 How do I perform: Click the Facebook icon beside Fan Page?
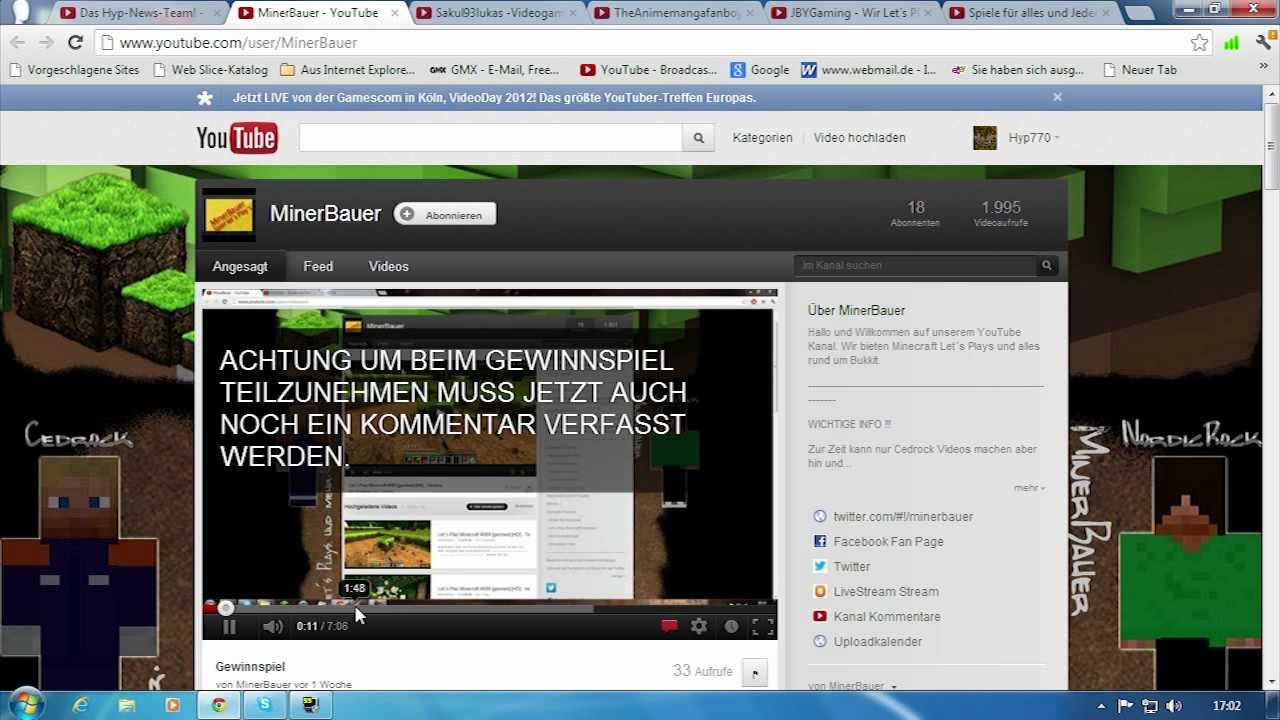[820, 541]
